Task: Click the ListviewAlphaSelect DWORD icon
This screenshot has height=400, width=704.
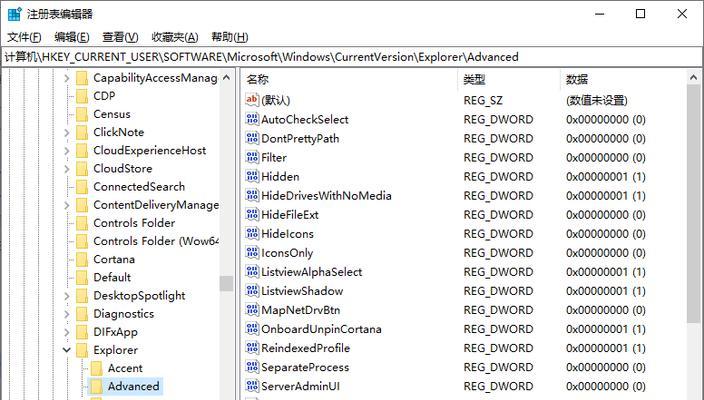Action: pos(252,272)
